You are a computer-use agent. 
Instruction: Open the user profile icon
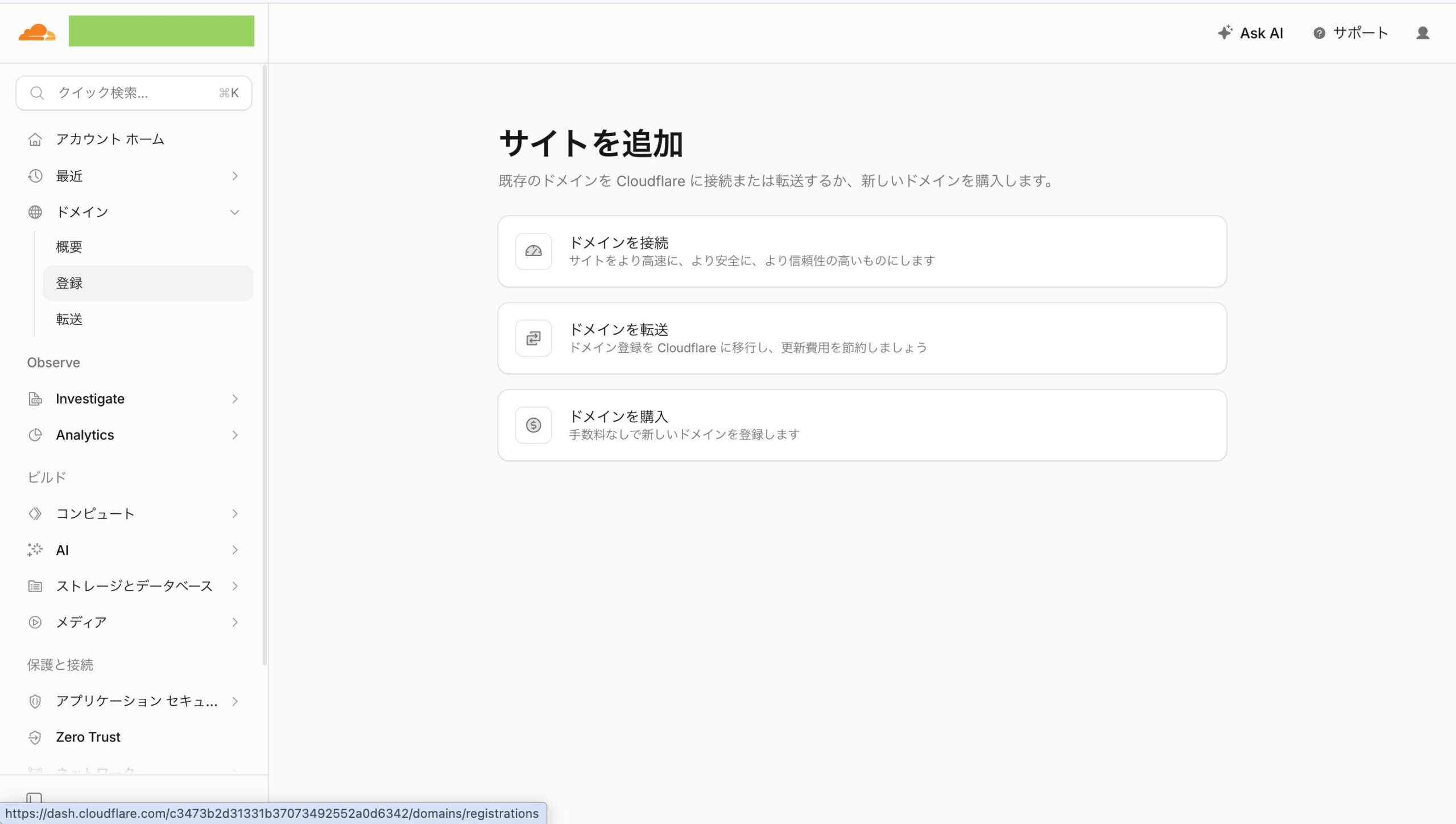click(1422, 33)
